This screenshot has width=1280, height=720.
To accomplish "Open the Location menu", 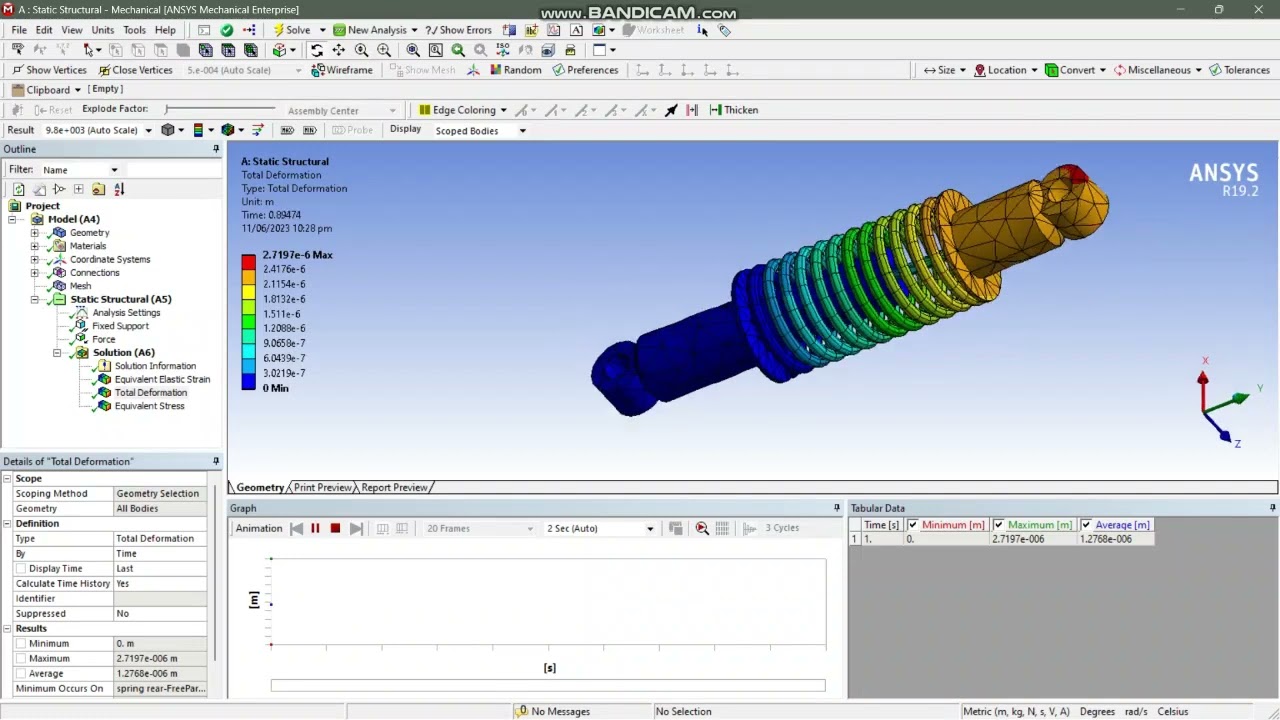I will pyautogui.click(x=1006, y=70).
